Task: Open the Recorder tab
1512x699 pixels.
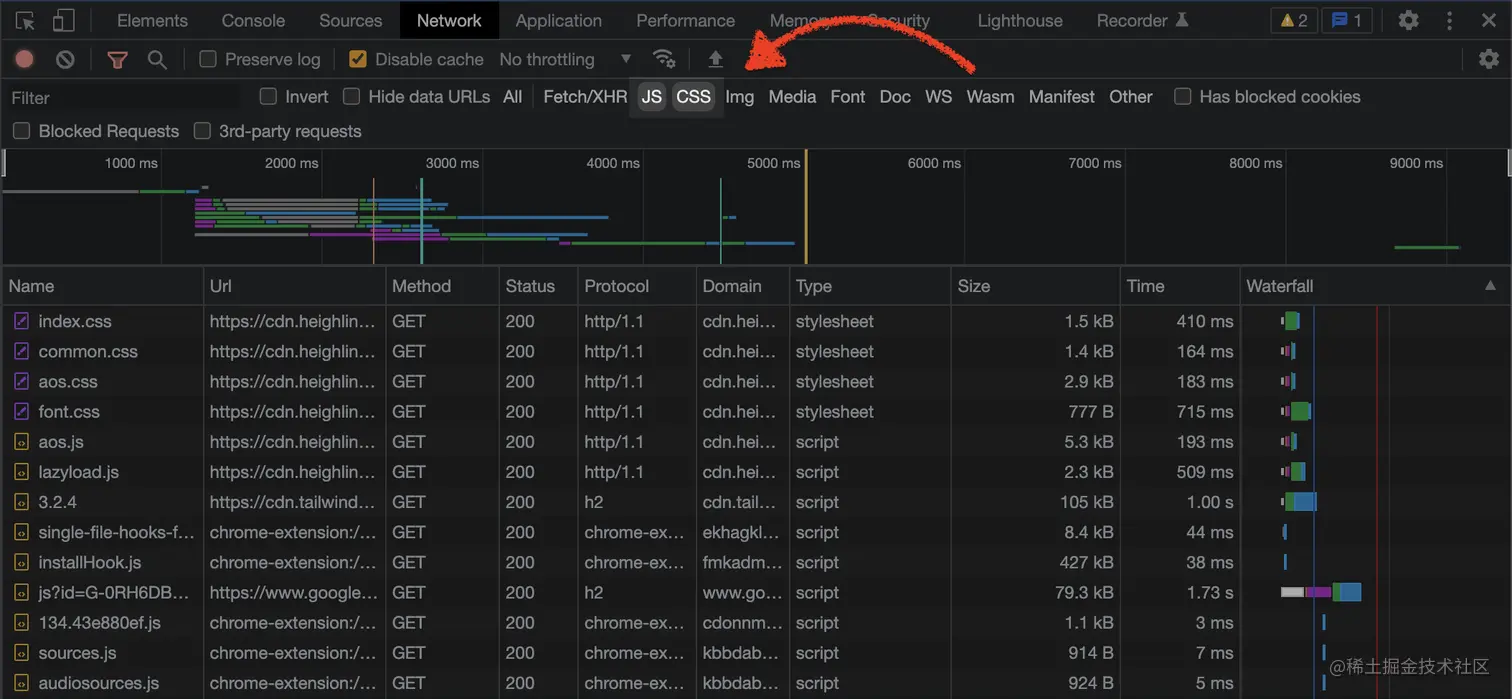Action: (1142, 20)
